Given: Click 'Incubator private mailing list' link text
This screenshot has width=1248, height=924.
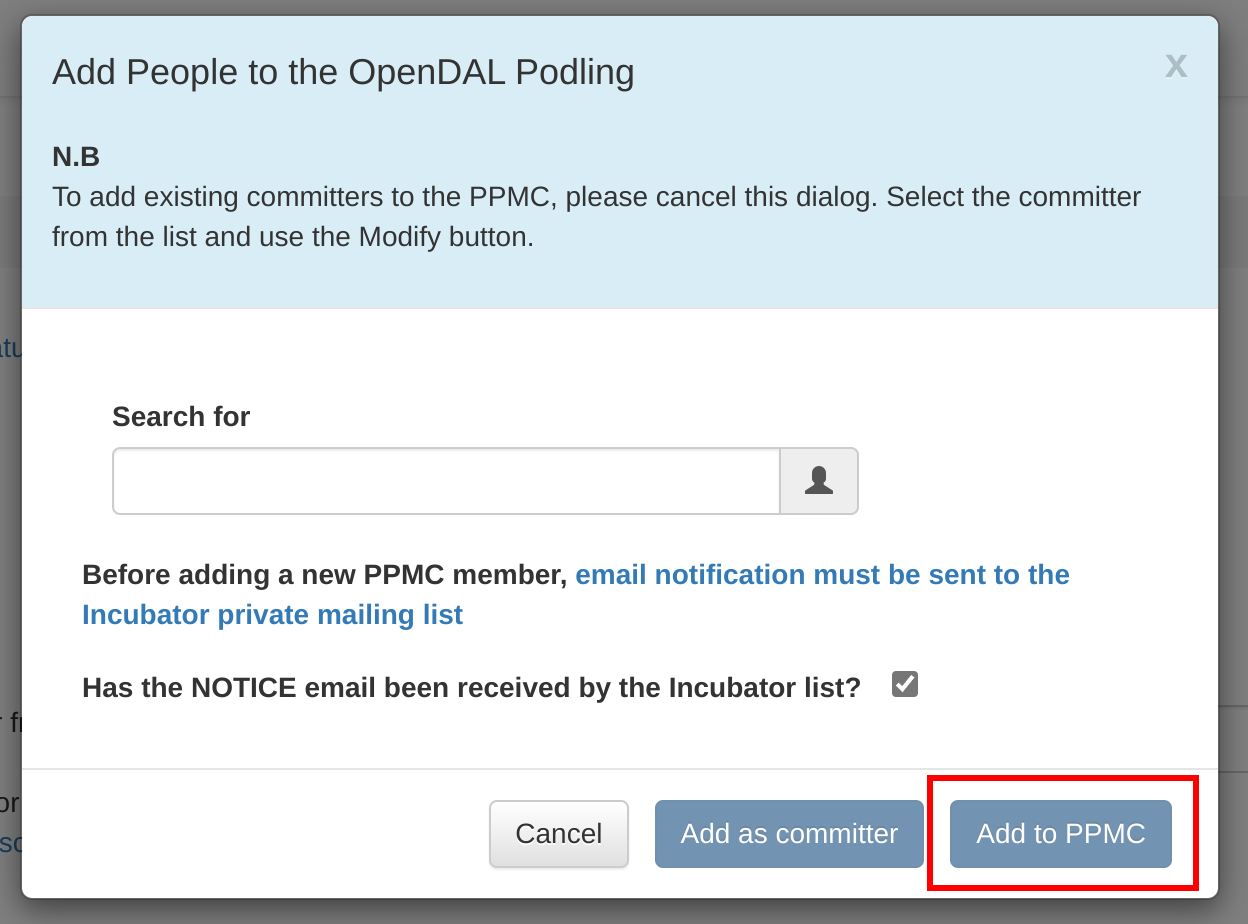Looking at the screenshot, I should click(x=272, y=615).
